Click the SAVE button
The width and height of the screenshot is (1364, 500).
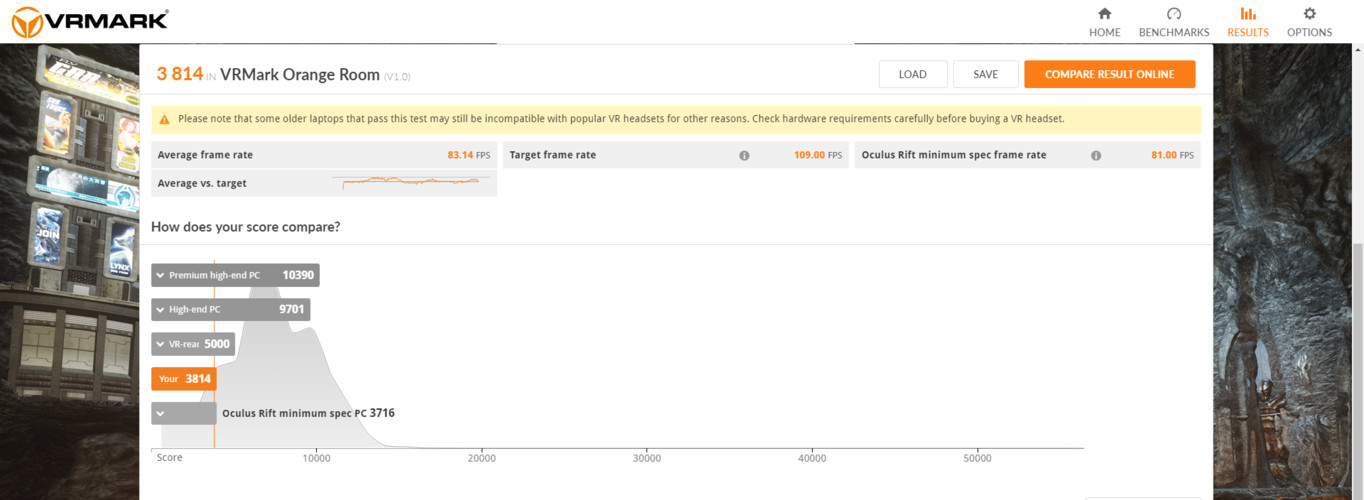click(x=985, y=74)
